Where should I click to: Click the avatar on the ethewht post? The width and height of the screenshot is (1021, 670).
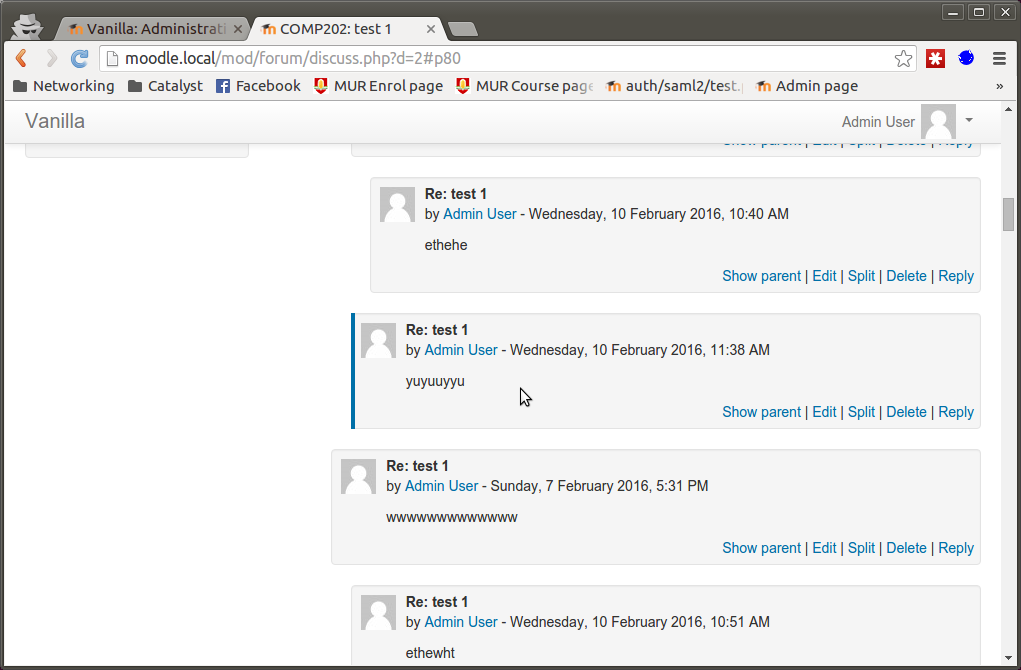point(378,613)
